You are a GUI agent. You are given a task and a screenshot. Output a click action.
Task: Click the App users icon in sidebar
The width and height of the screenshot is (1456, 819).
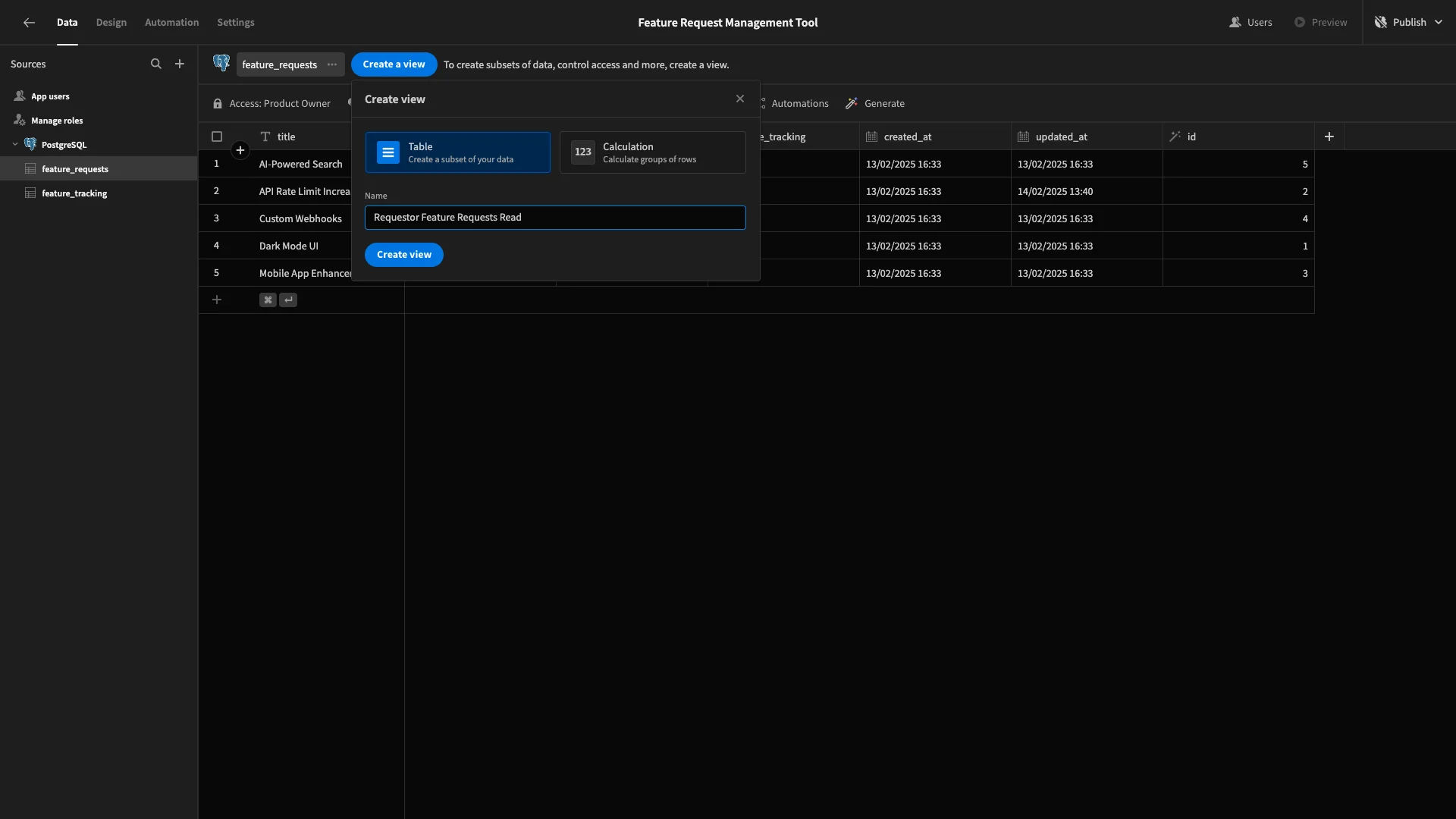20,96
